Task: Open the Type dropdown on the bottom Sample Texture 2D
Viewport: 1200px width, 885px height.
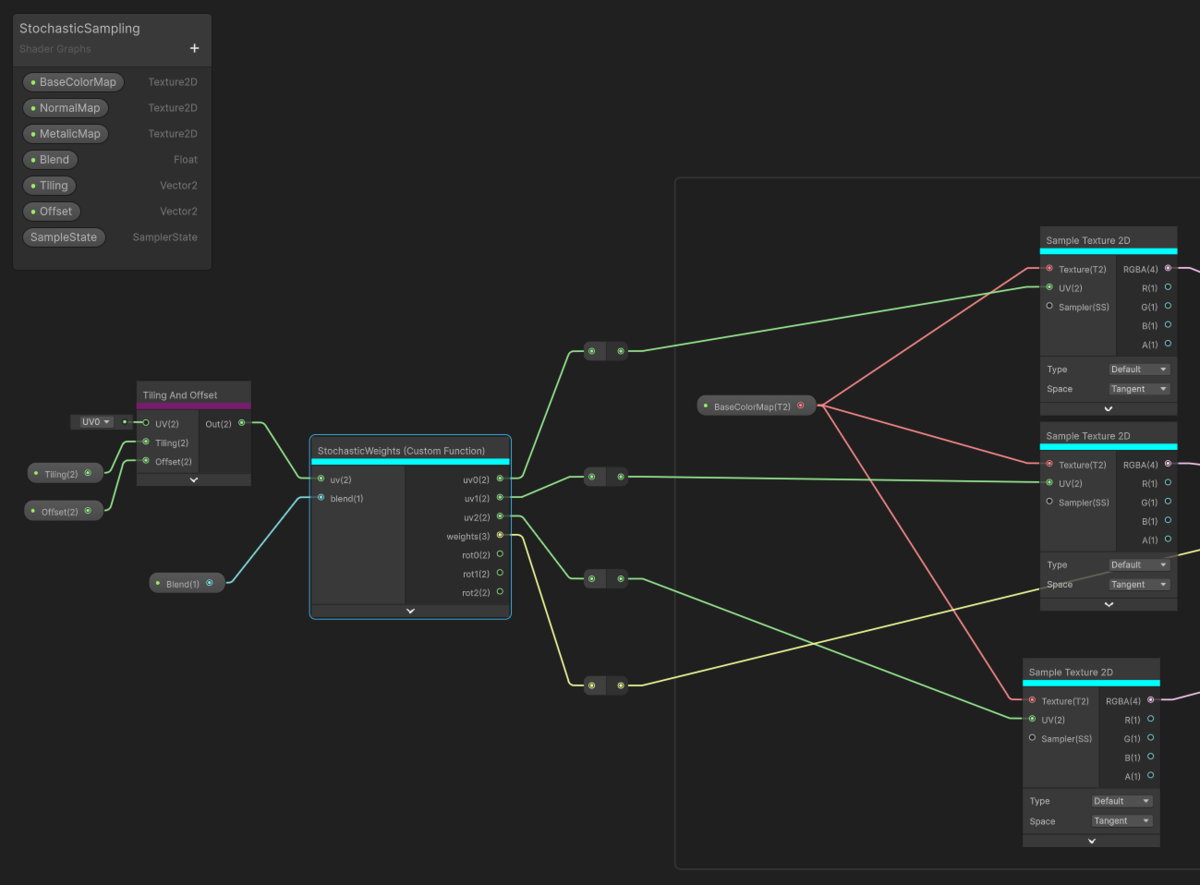Action: click(1122, 801)
